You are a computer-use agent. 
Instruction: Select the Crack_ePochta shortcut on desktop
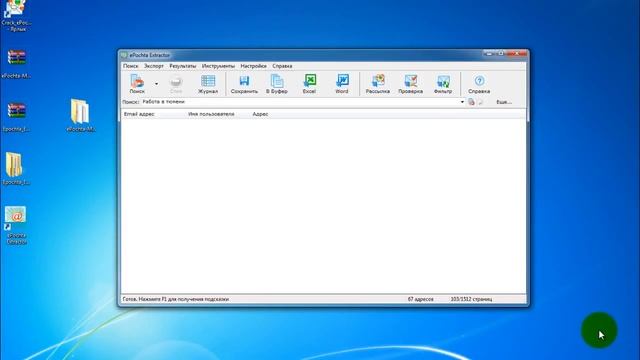(16, 16)
